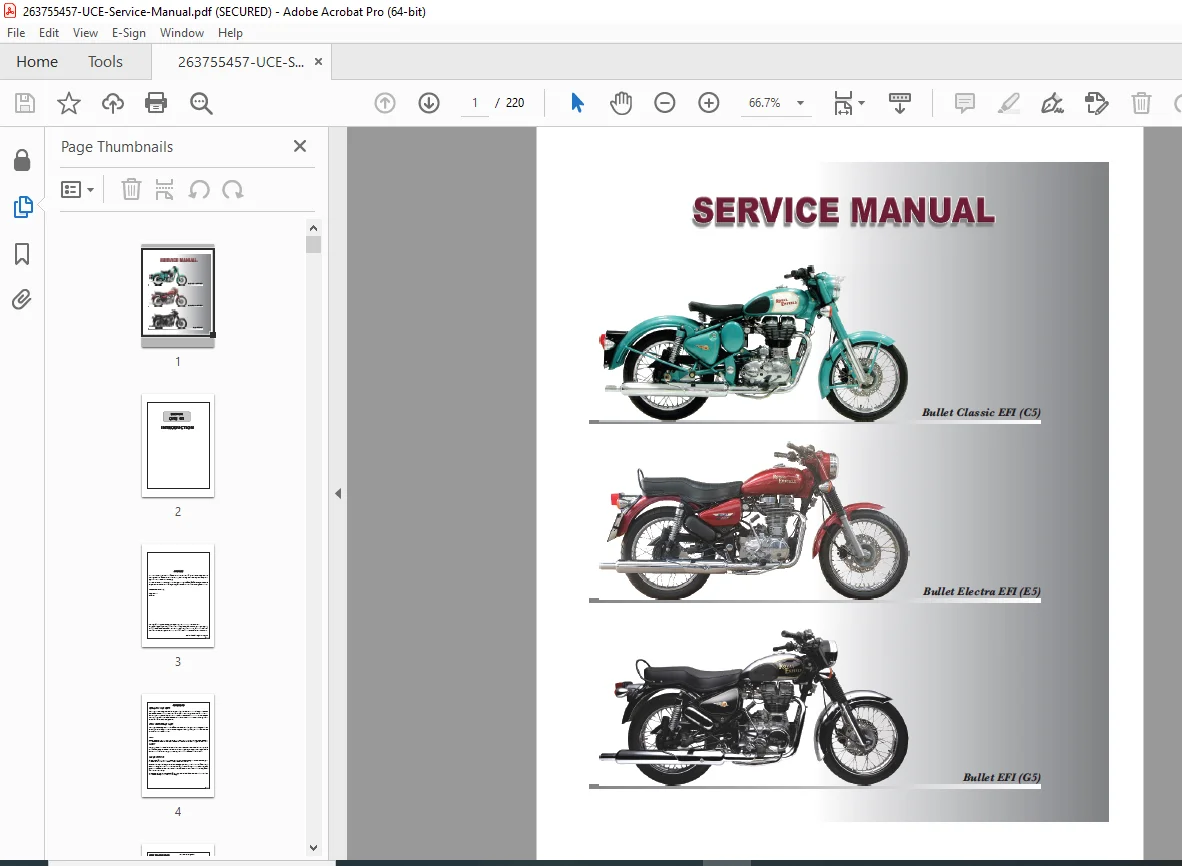Close the Page Thumbnails panel

pos(300,146)
